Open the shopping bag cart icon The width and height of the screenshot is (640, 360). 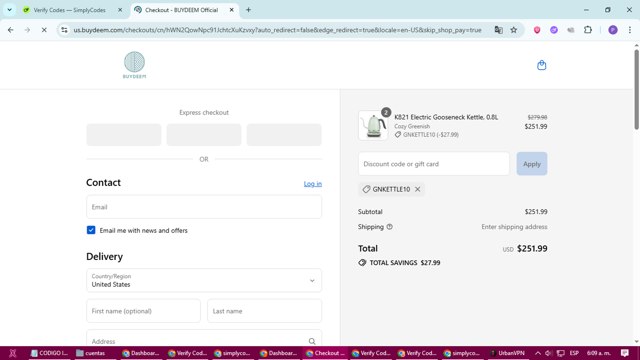(x=541, y=65)
